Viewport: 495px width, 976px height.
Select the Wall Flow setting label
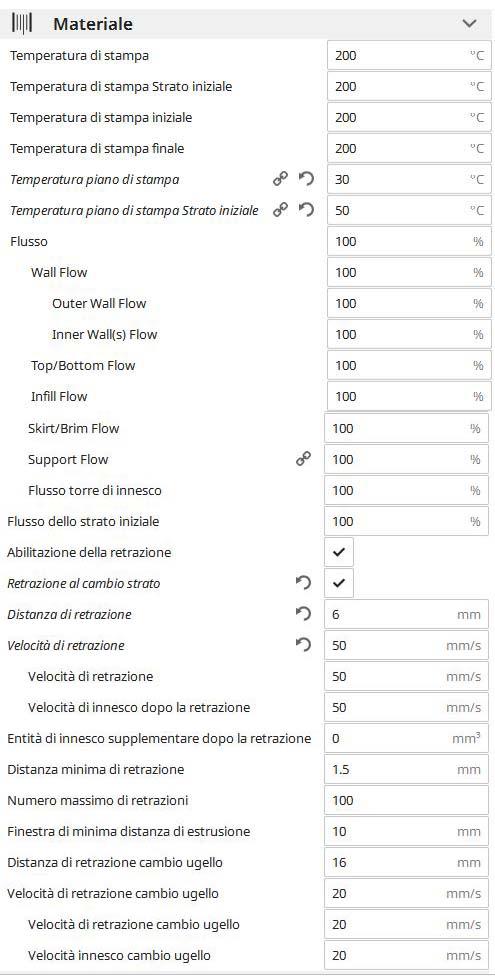[x=59, y=272]
